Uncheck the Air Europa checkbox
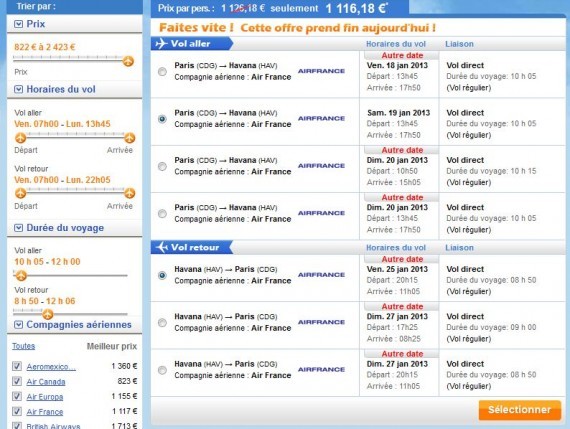570x429 pixels. point(17,396)
